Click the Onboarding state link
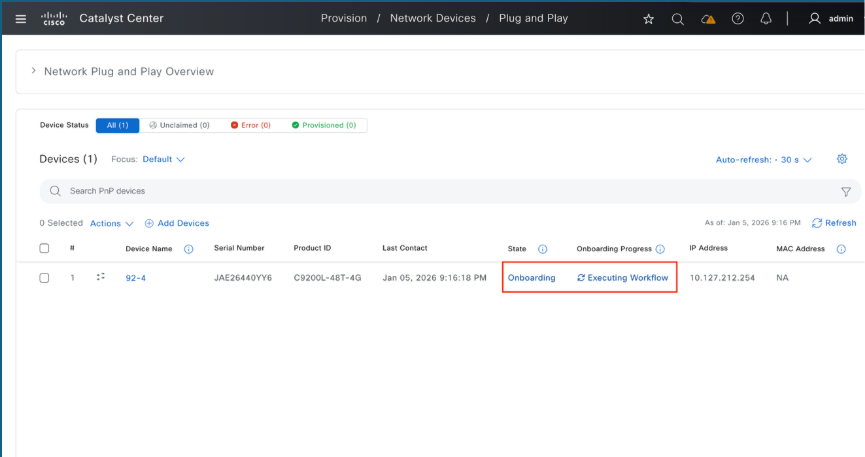Image resolution: width=865 pixels, height=457 pixels. click(531, 278)
